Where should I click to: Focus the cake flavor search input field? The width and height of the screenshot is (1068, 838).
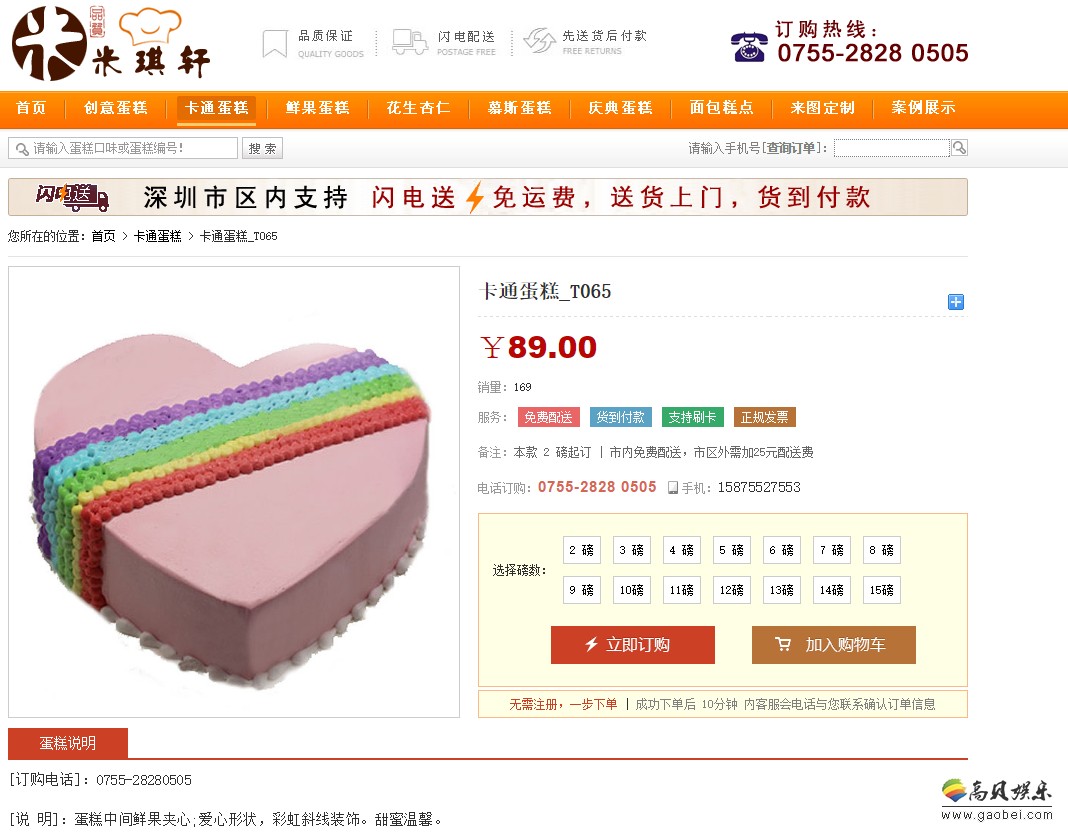point(123,148)
